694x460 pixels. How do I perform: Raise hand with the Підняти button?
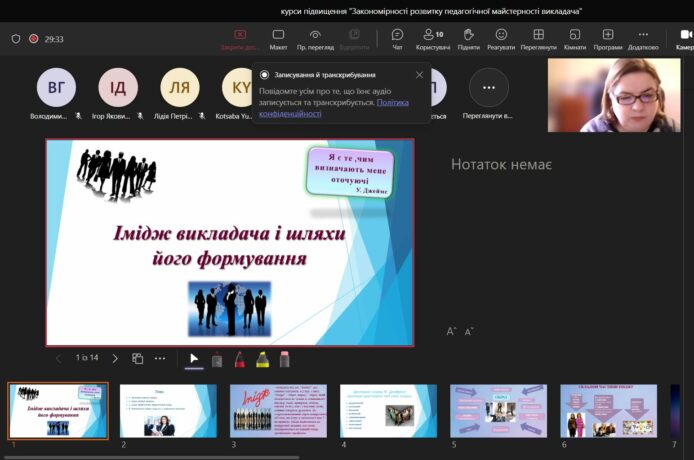(x=468, y=39)
